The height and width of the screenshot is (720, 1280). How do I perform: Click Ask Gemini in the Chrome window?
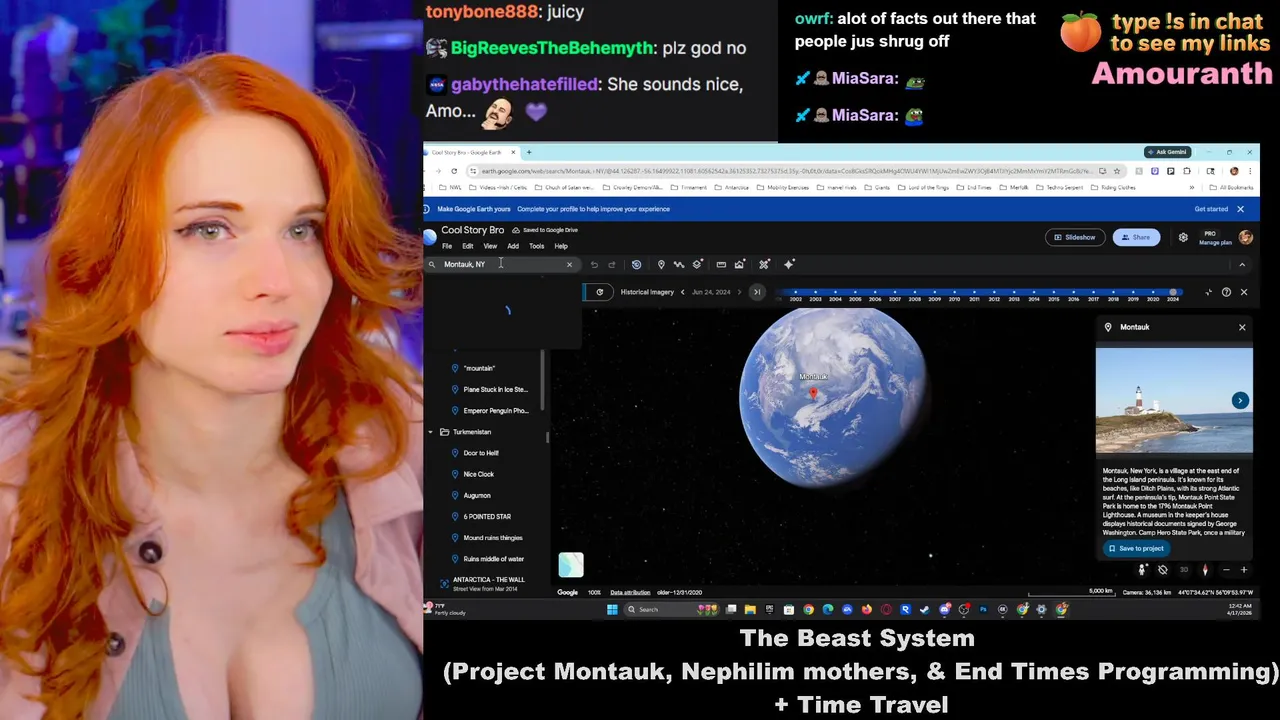[x=1167, y=152]
